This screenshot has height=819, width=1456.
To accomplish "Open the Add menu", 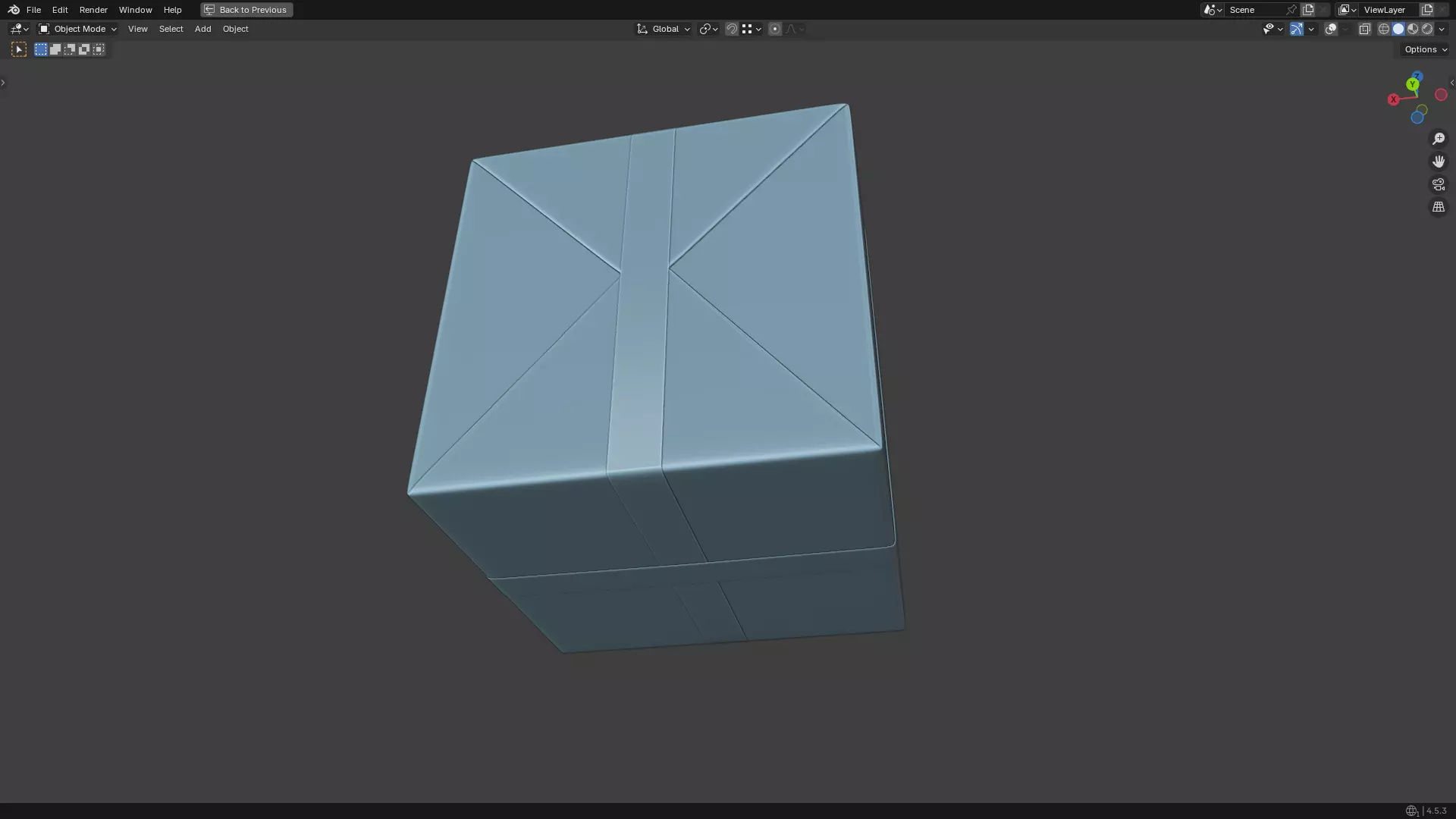I will point(202,29).
